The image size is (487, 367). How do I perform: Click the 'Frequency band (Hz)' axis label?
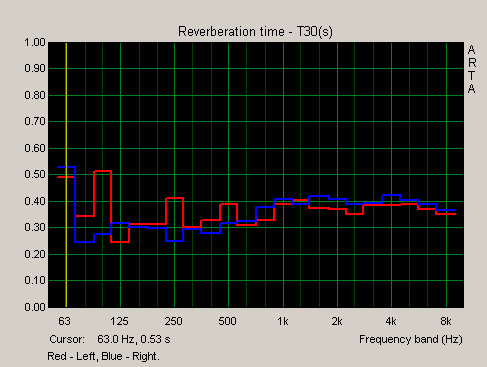click(411, 339)
